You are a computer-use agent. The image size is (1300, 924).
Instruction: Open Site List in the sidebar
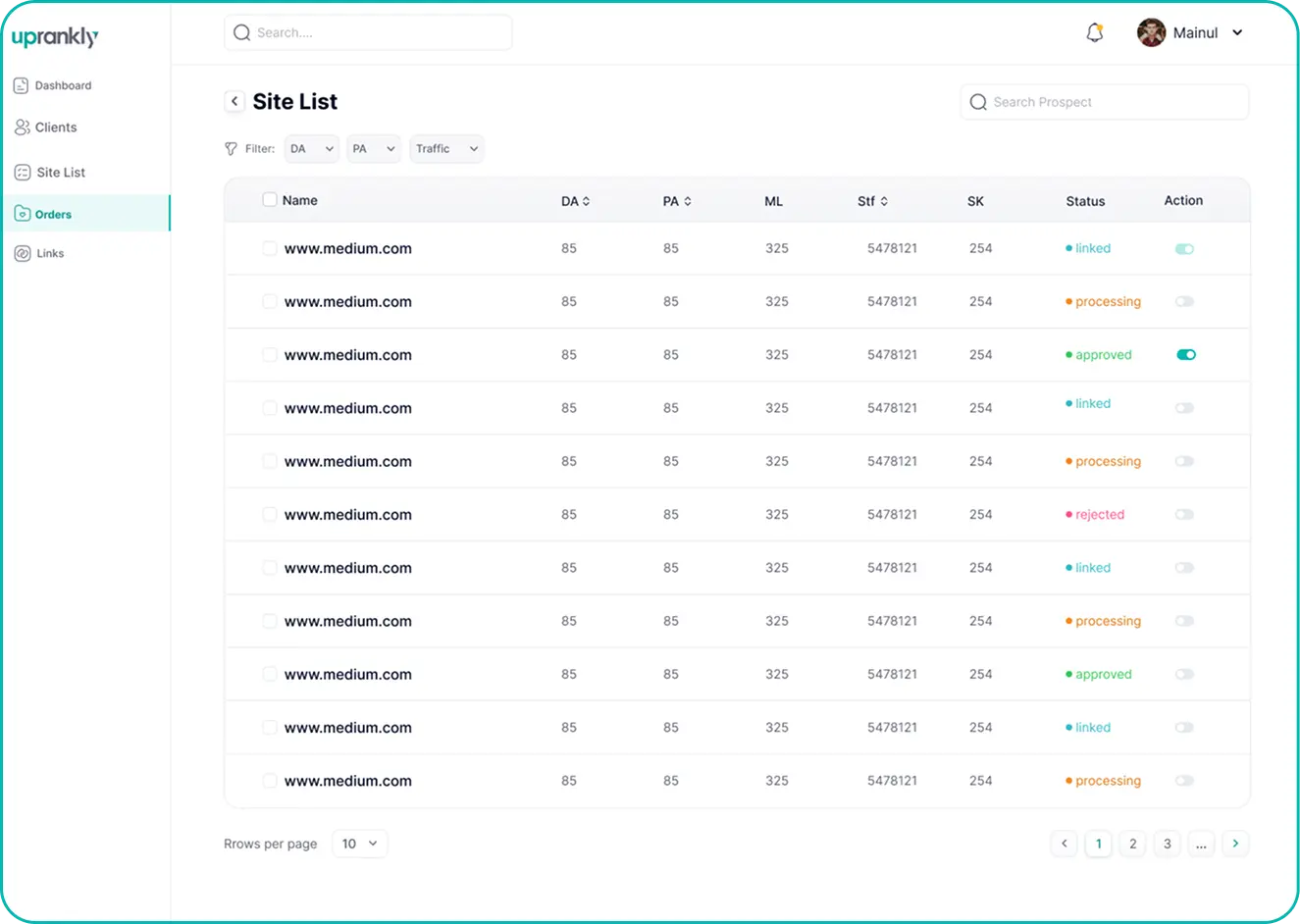click(61, 173)
